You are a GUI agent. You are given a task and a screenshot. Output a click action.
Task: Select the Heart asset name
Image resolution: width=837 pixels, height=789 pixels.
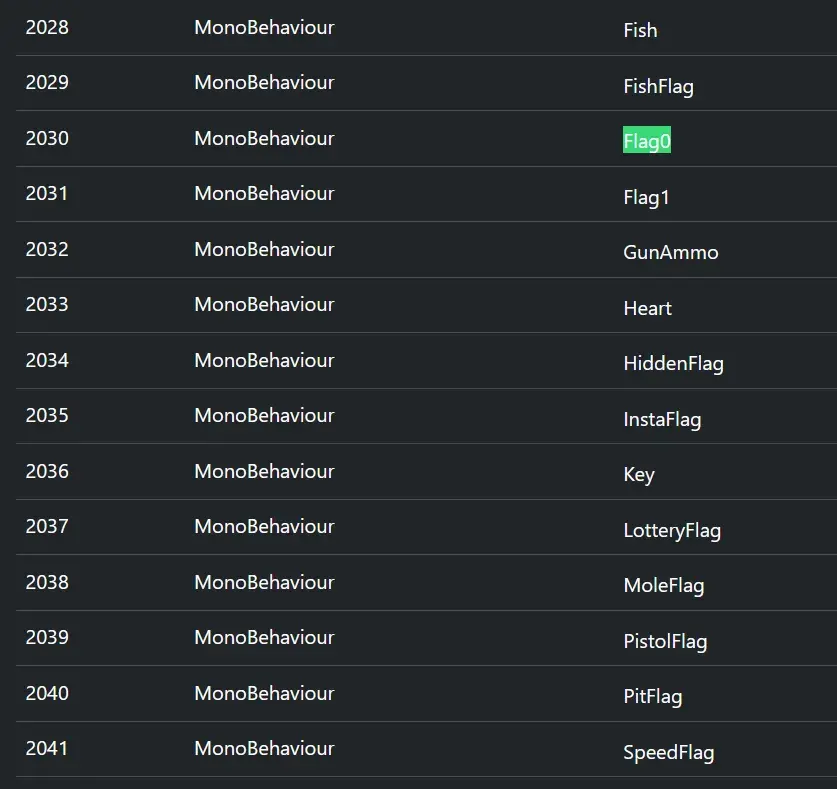pyautogui.click(x=647, y=308)
